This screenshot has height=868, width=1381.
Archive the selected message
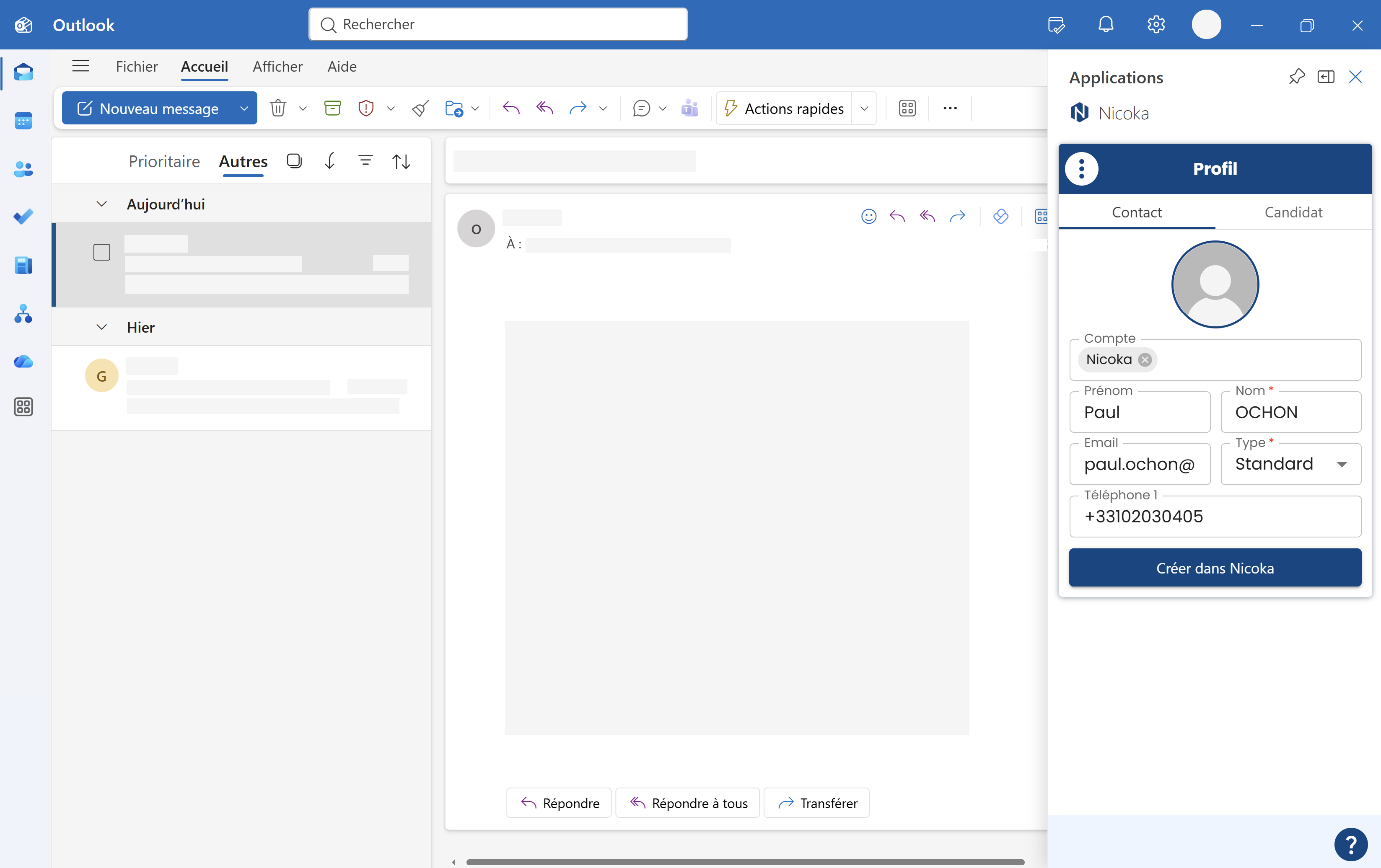[333, 108]
